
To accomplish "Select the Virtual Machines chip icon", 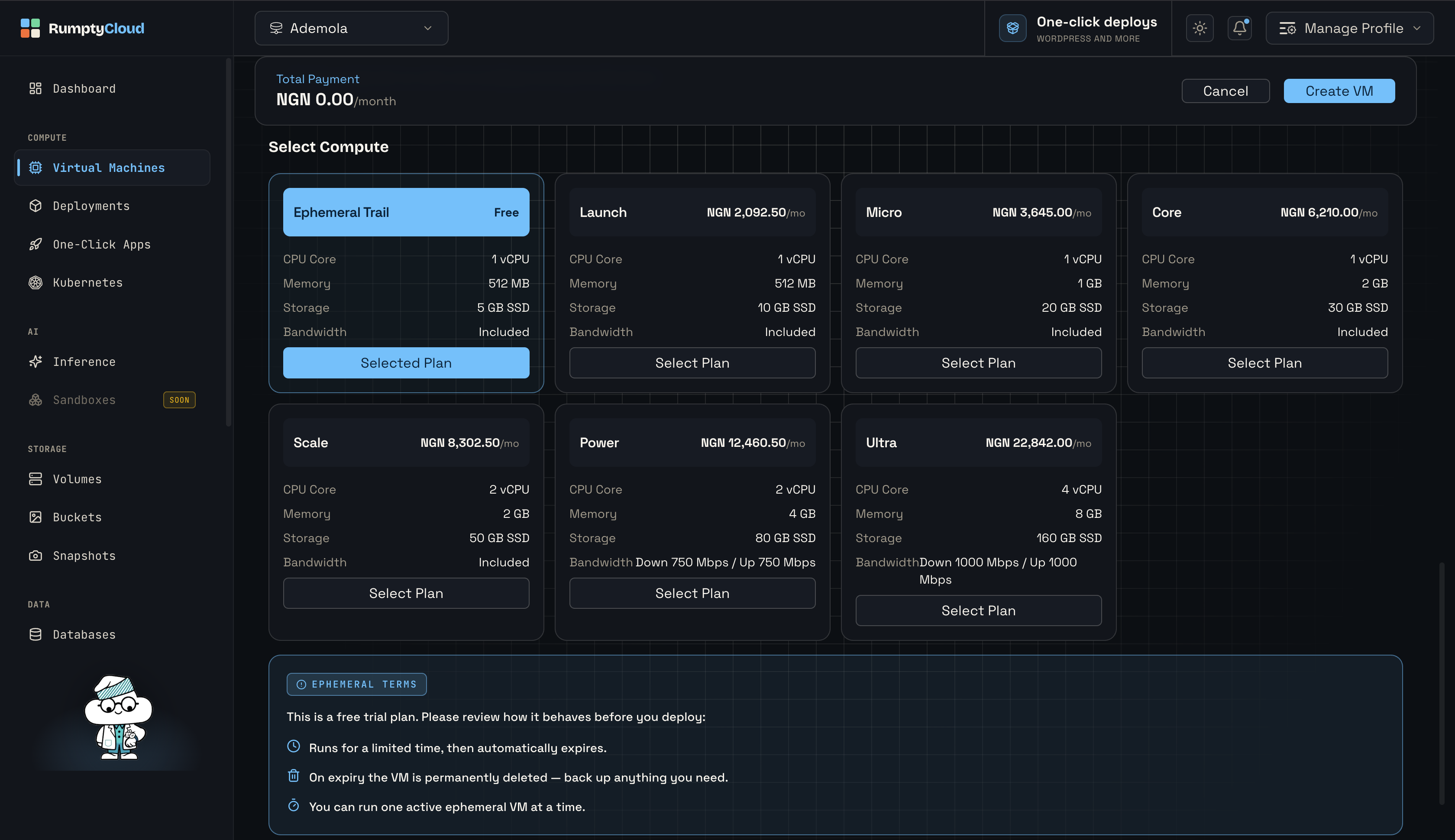I will click(36, 167).
